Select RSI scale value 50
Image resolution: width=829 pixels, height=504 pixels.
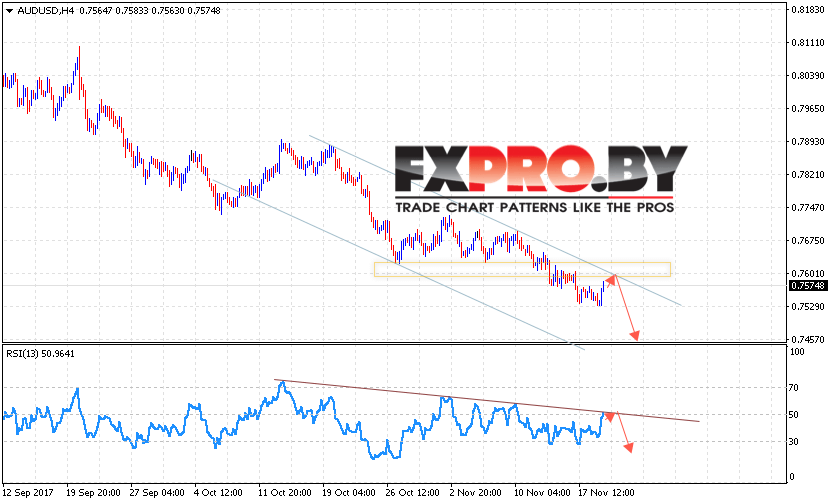pos(793,415)
